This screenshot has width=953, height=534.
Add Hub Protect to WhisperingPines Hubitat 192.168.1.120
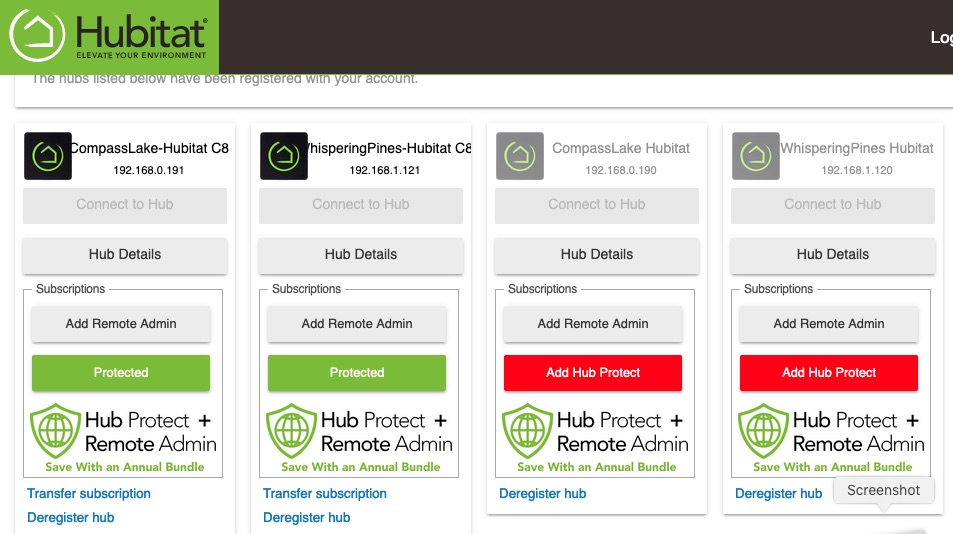(828, 373)
